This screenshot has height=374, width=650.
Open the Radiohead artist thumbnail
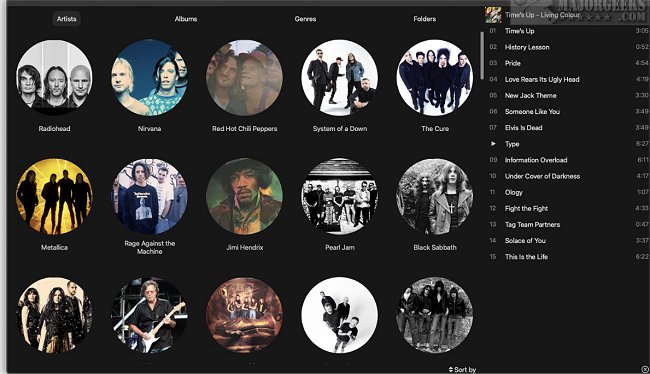54,78
